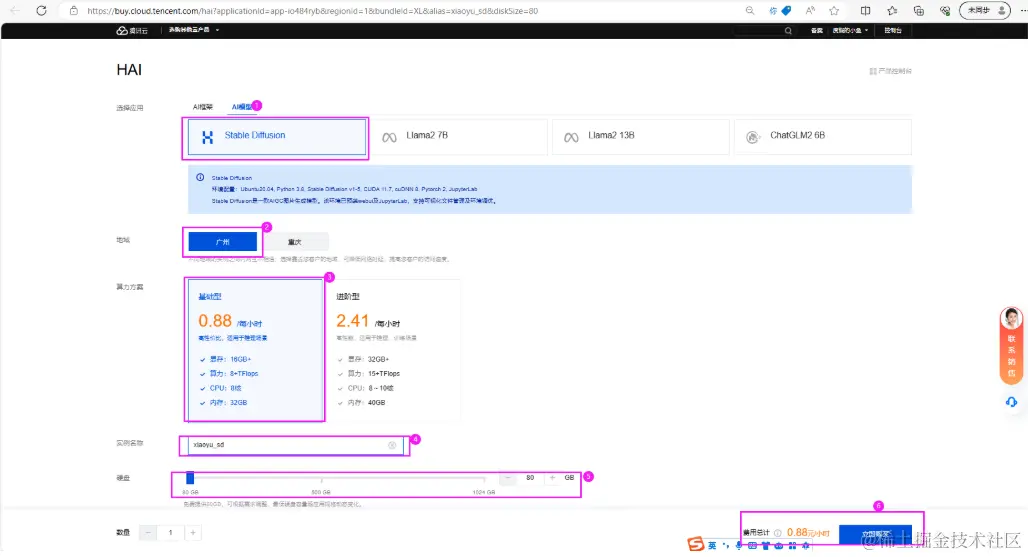The width and height of the screenshot is (1028, 557).
Task: Click the site lock icon in address bar
Action: tap(73, 10)
